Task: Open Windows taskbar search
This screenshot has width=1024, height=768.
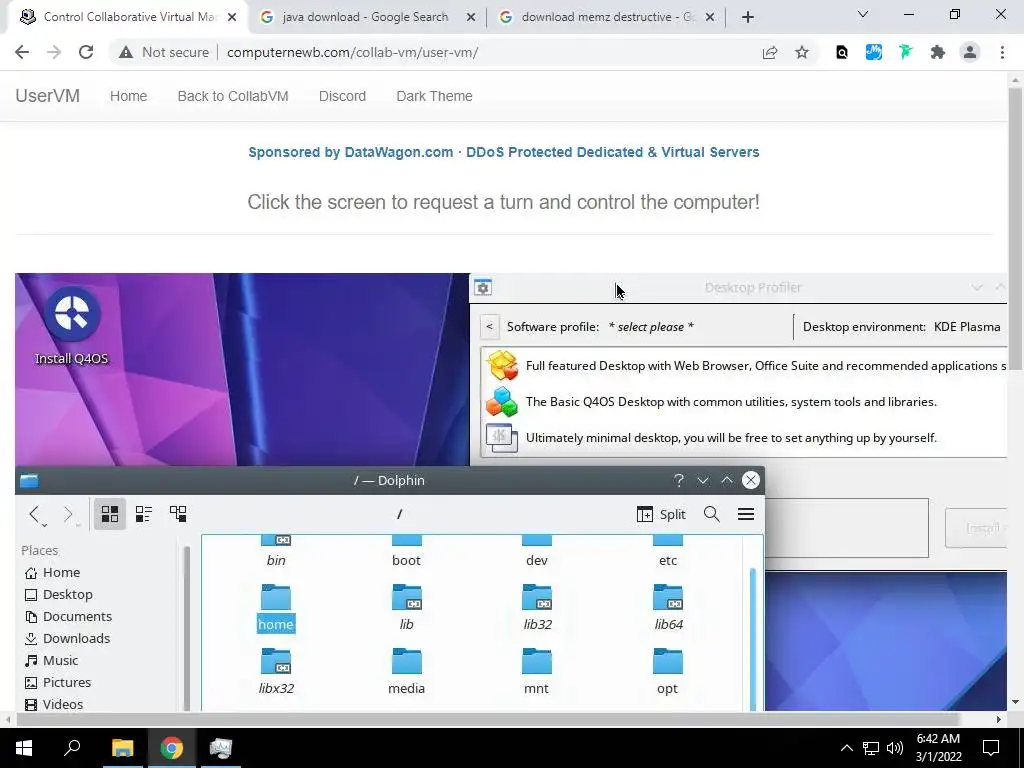Action: (72, 748)
